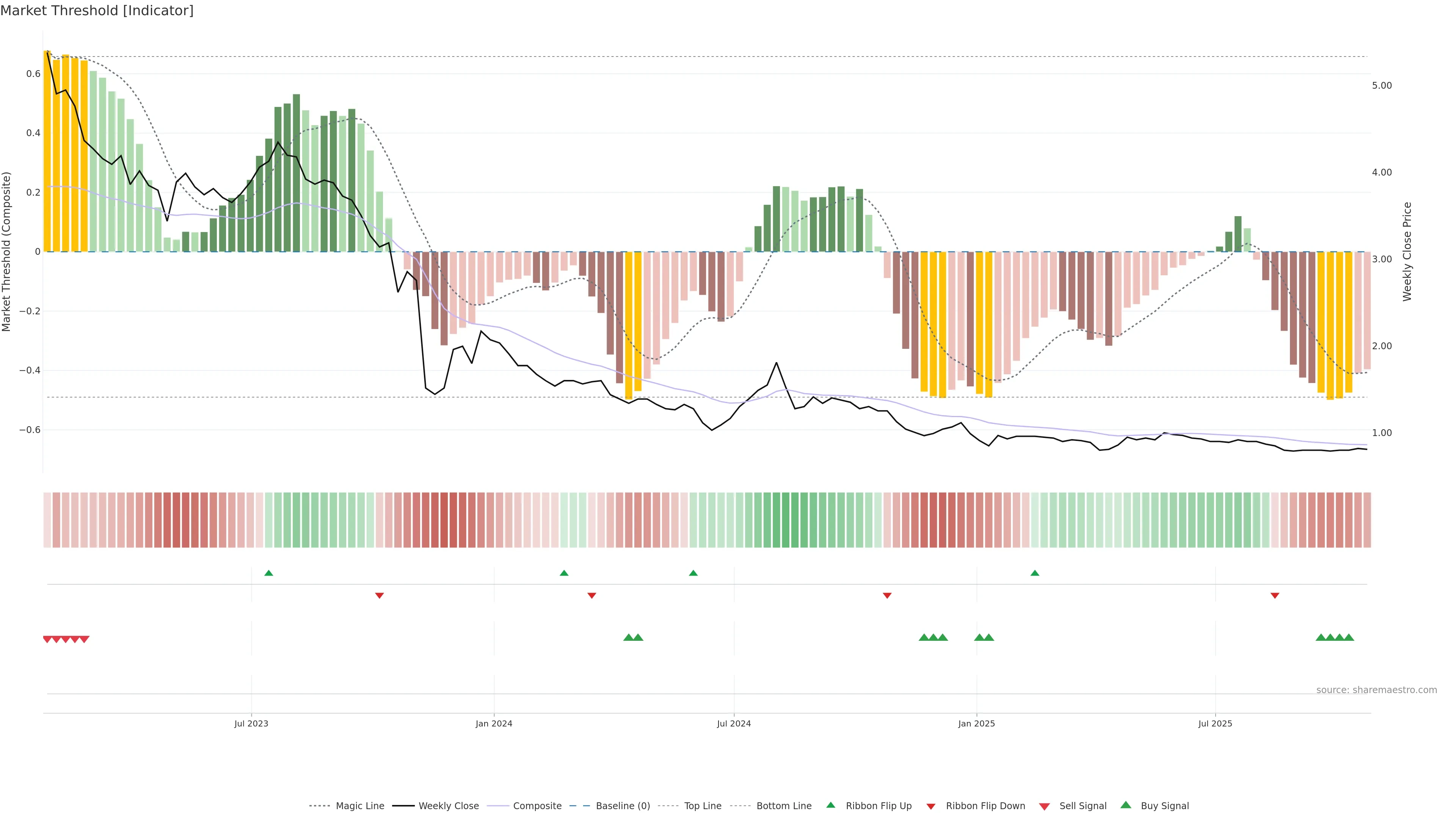This screenshot has height=819, width=1456.
Task: Click the Sell Signal legend marker icon
Action: tap(1044, 806)
